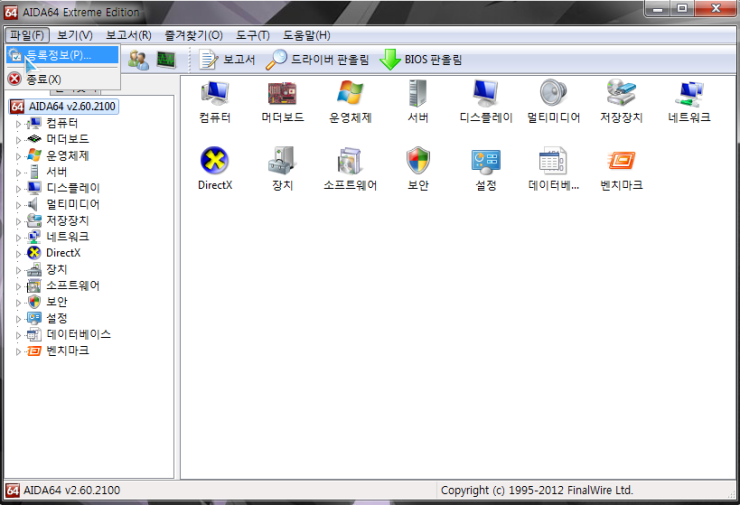
Task: Click the BIOS 판올림 update button
Action: (x=421, y=60)
